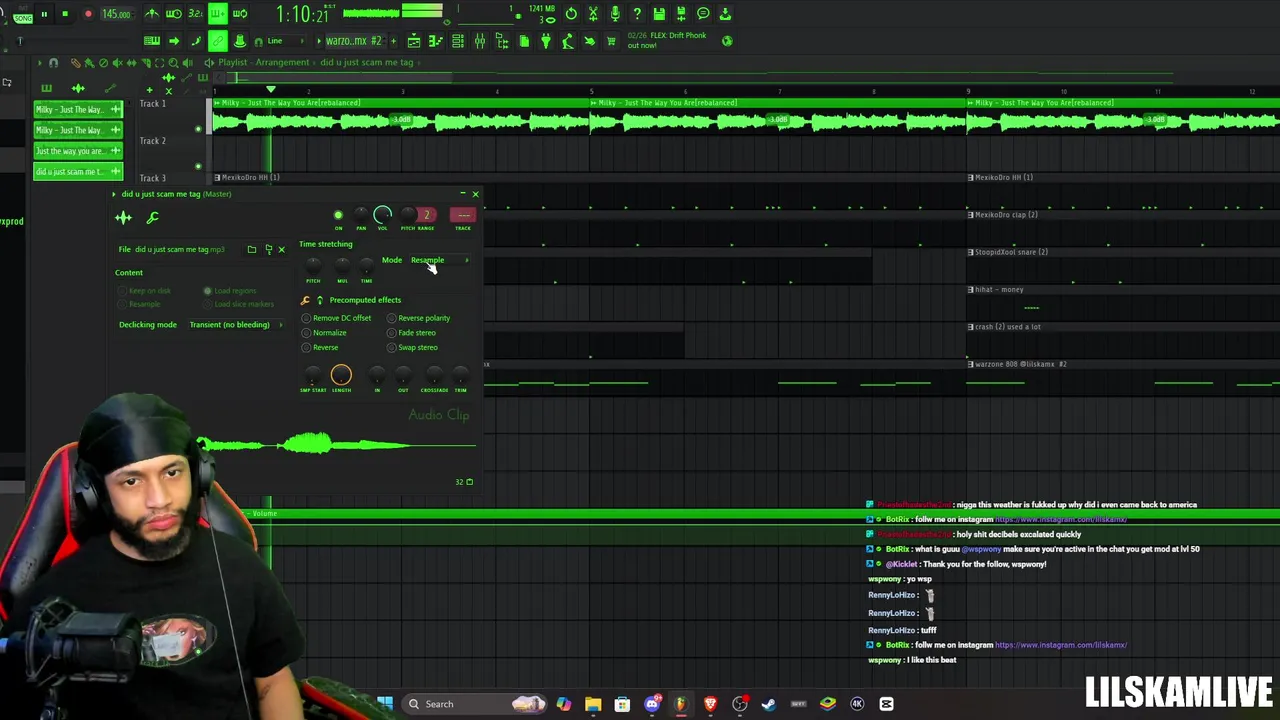The image size is (1280, 720).
Task: Click the download content library icon
Action: [x=725, y=14]
